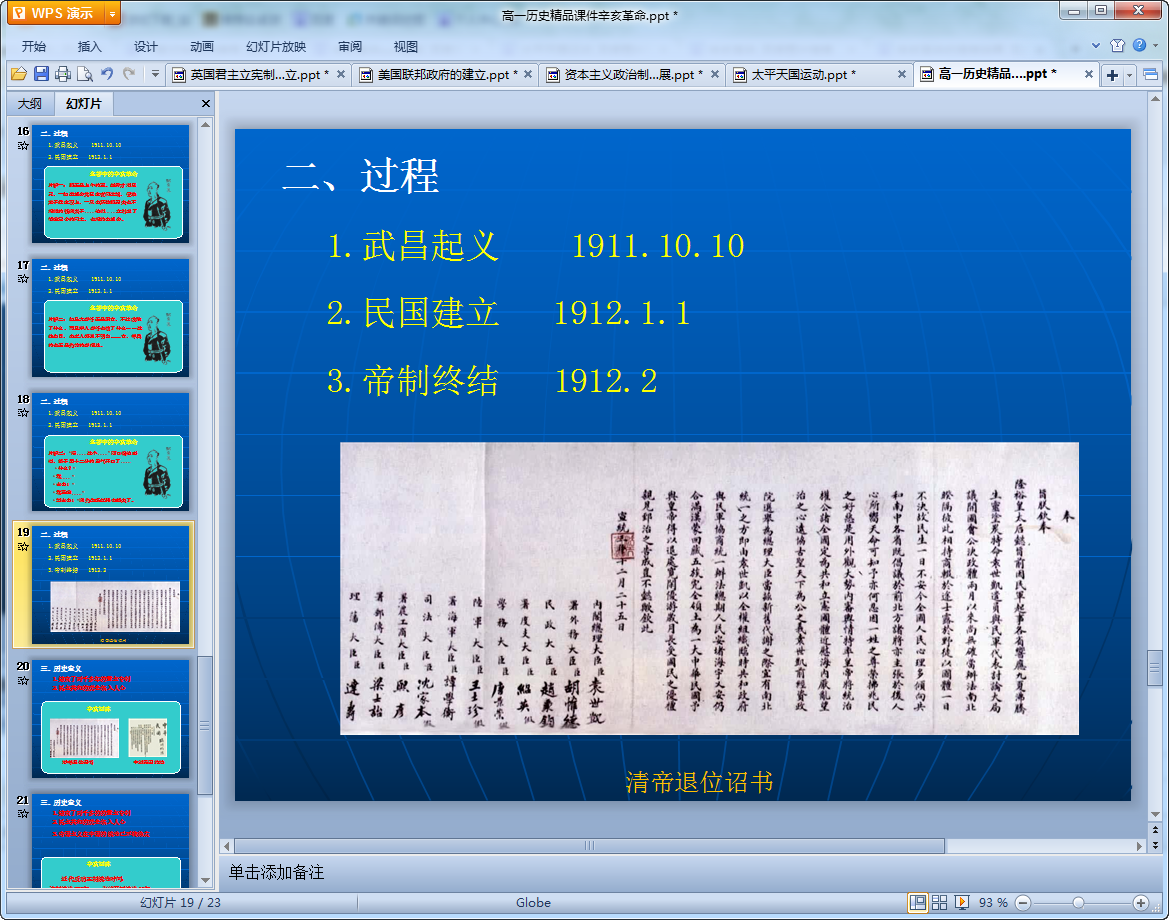Select slide 20 历史意义 thumbnail
This screenshot has width=1169, height=920.
tap(110, 719)
